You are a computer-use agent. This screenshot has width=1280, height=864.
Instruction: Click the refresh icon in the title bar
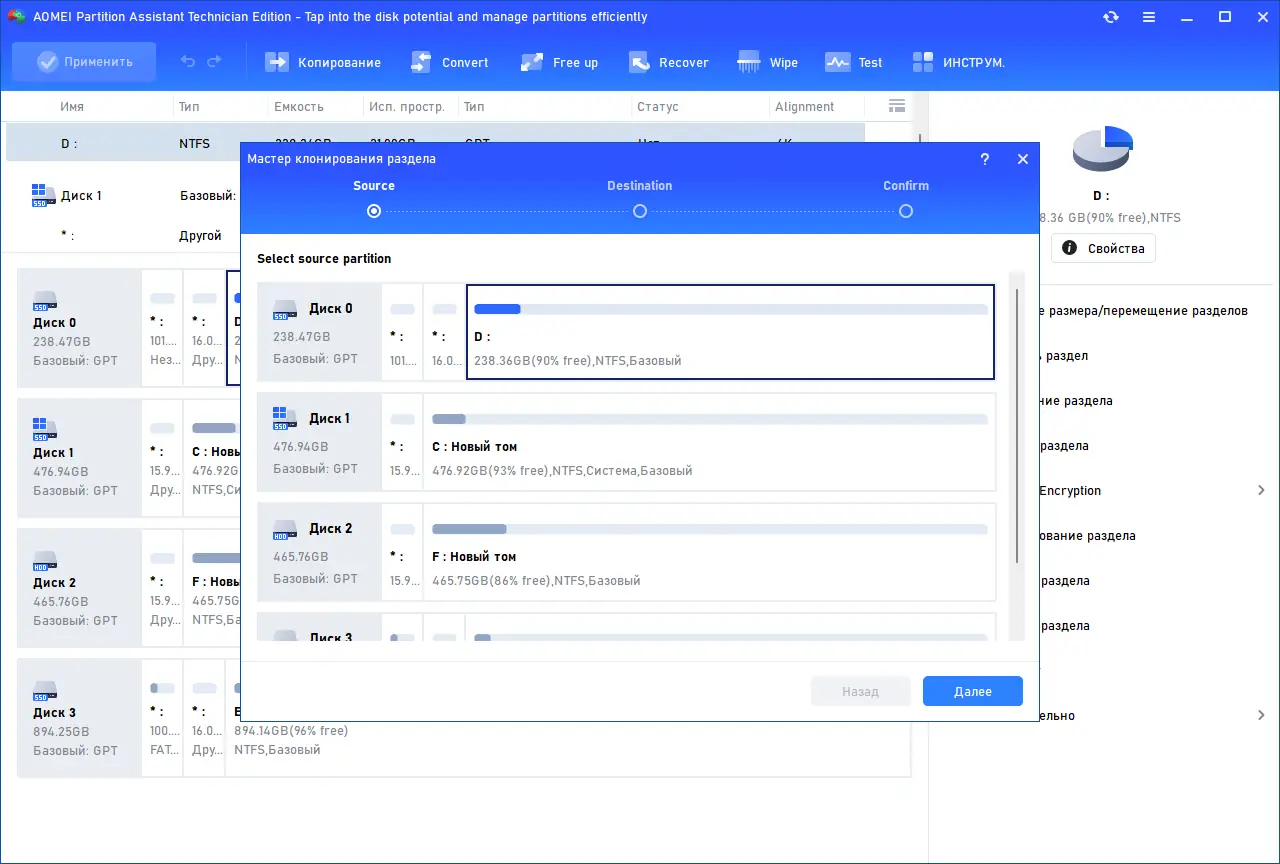[1111, 17]
